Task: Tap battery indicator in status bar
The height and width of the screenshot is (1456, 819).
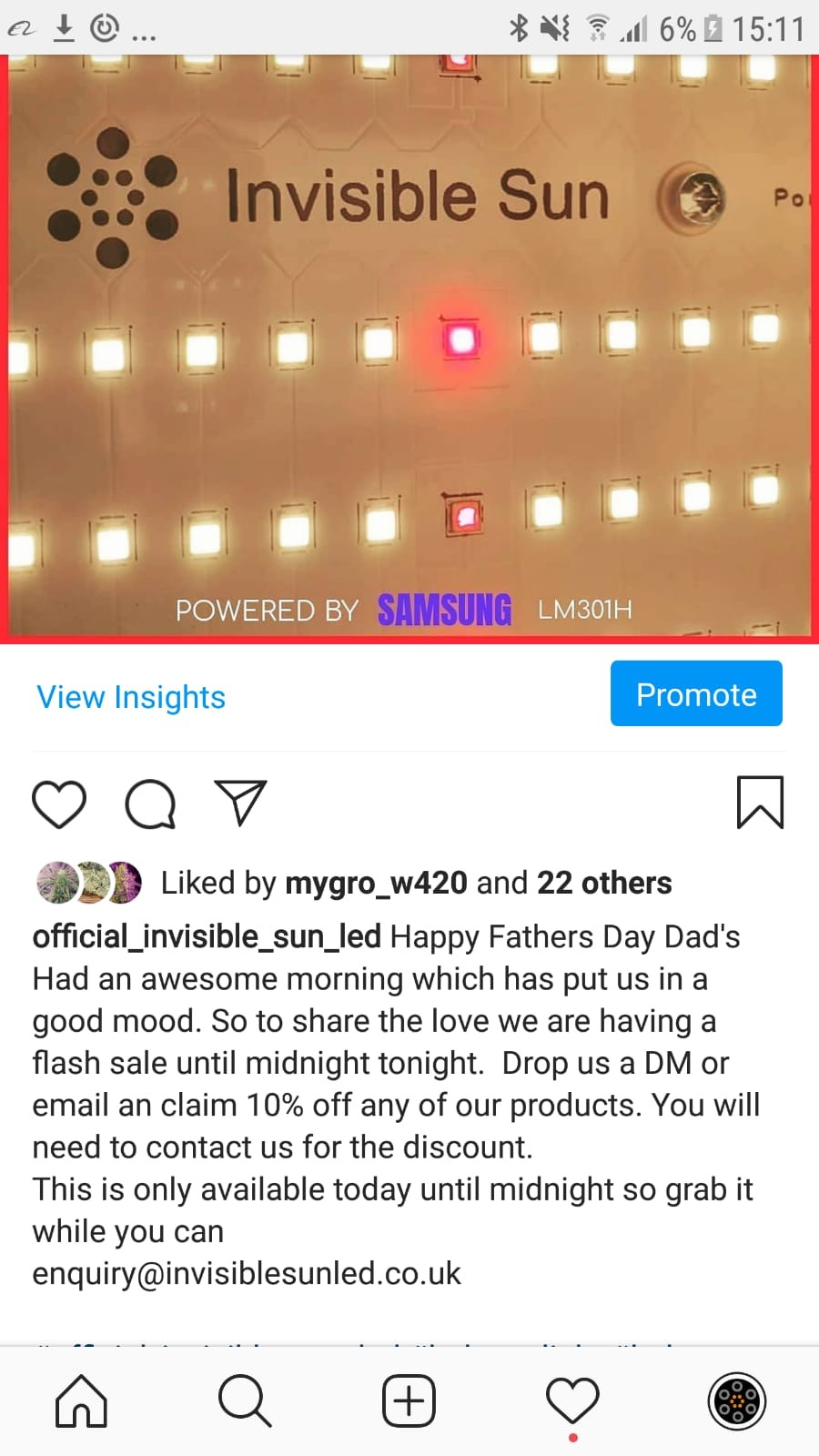Action: tap(713, 29)
